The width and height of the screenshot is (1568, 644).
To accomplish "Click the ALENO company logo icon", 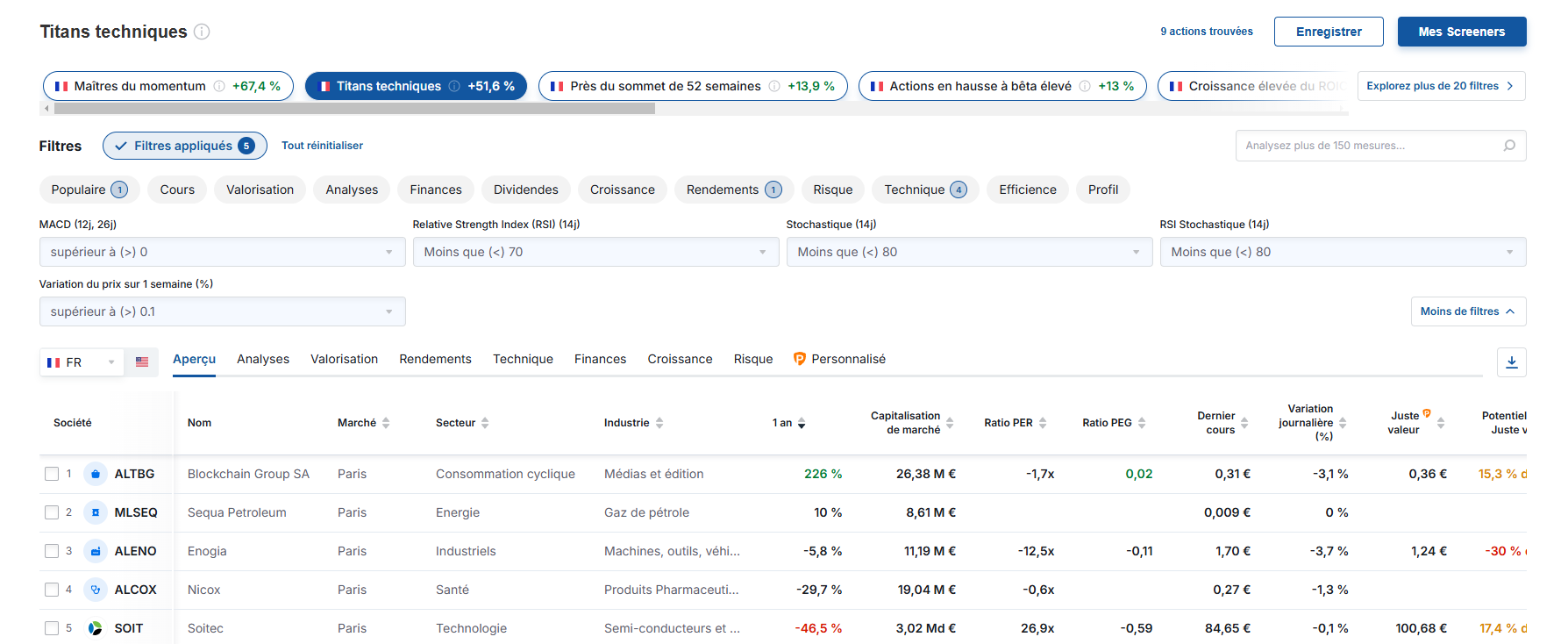I will click(x=96, y=551).
